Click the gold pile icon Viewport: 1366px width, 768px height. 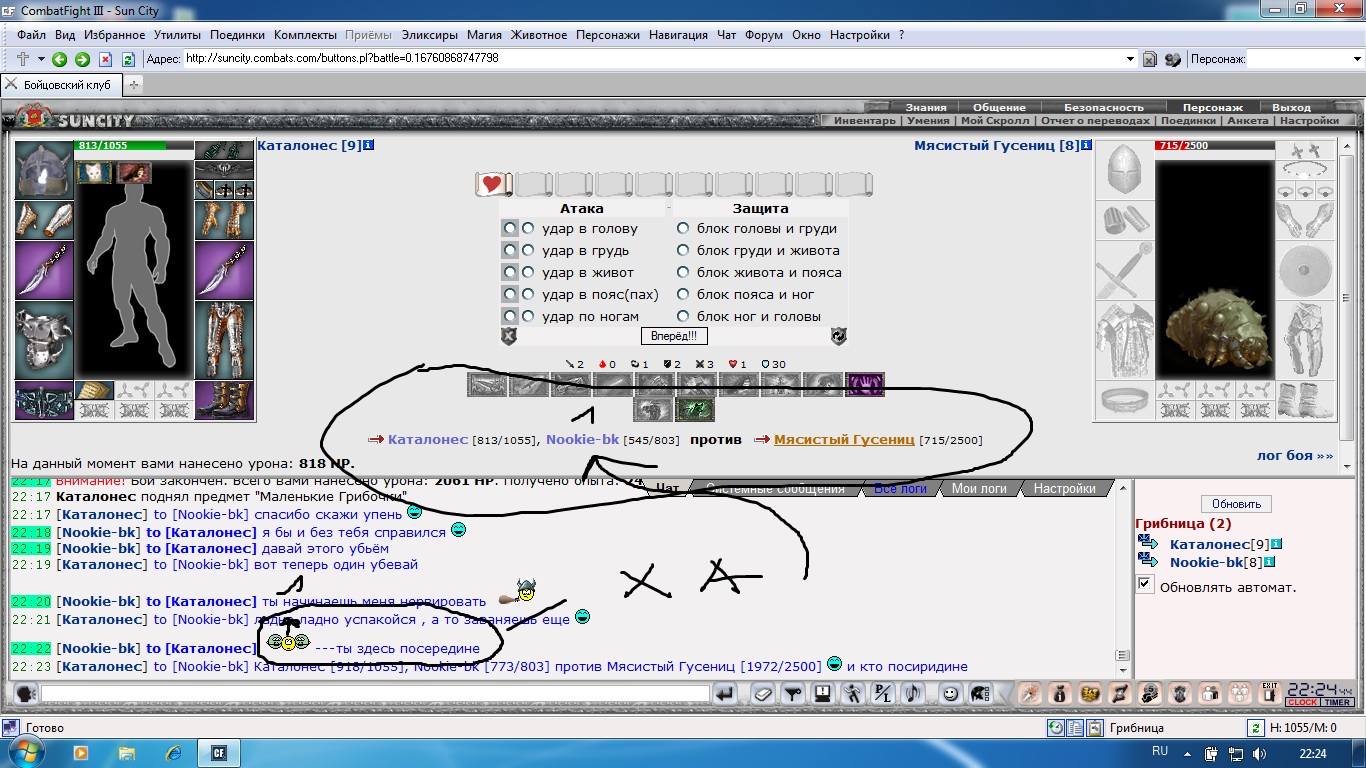tap(1089, 693)
